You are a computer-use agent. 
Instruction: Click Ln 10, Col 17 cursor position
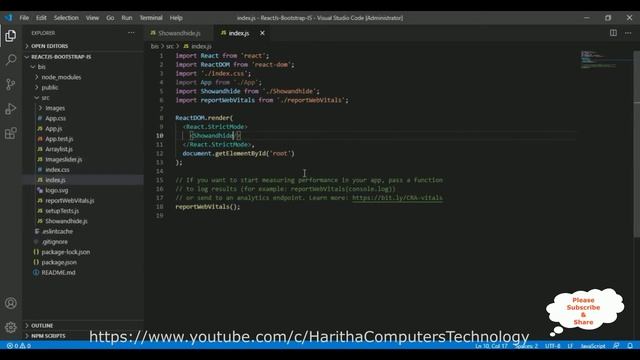click(491, 346)
